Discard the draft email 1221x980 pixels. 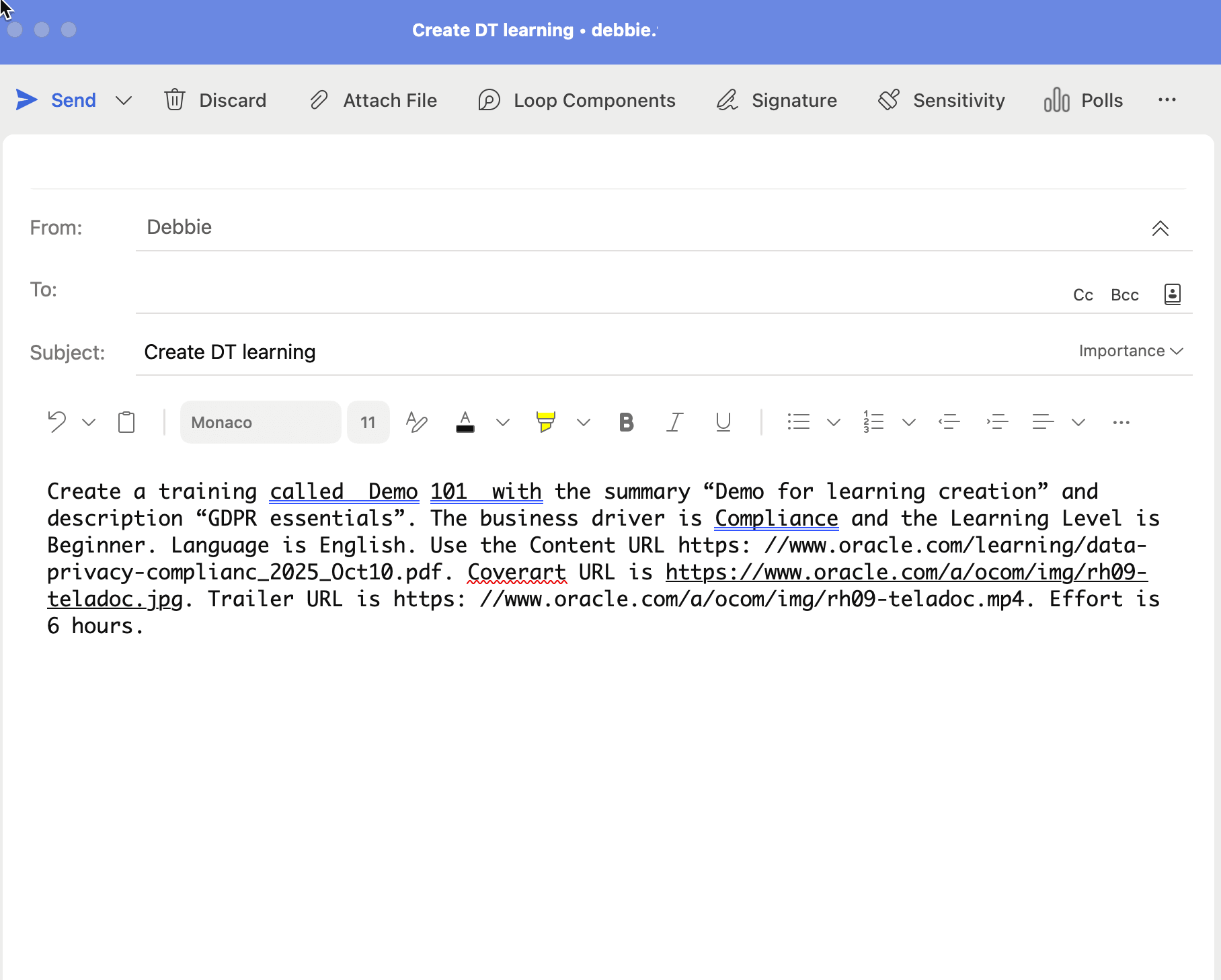point(215,100)
